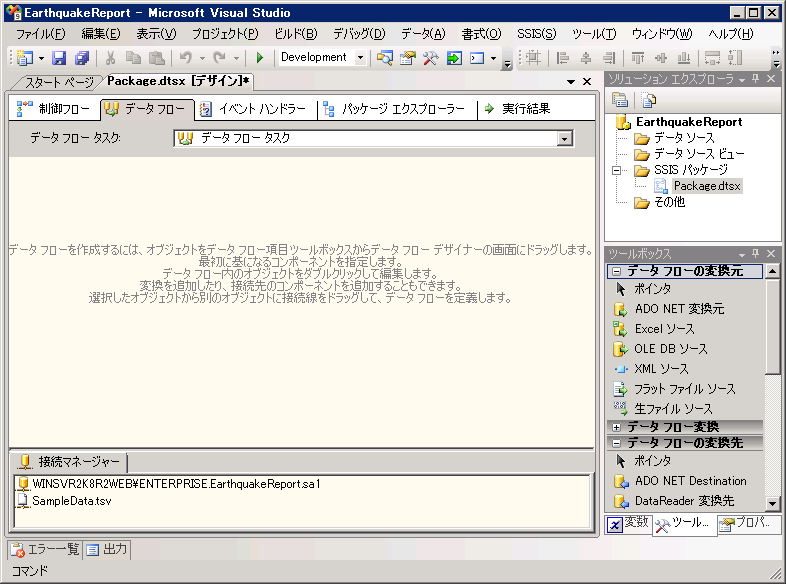Select Excel ソース in toolbox

[664, 329]
